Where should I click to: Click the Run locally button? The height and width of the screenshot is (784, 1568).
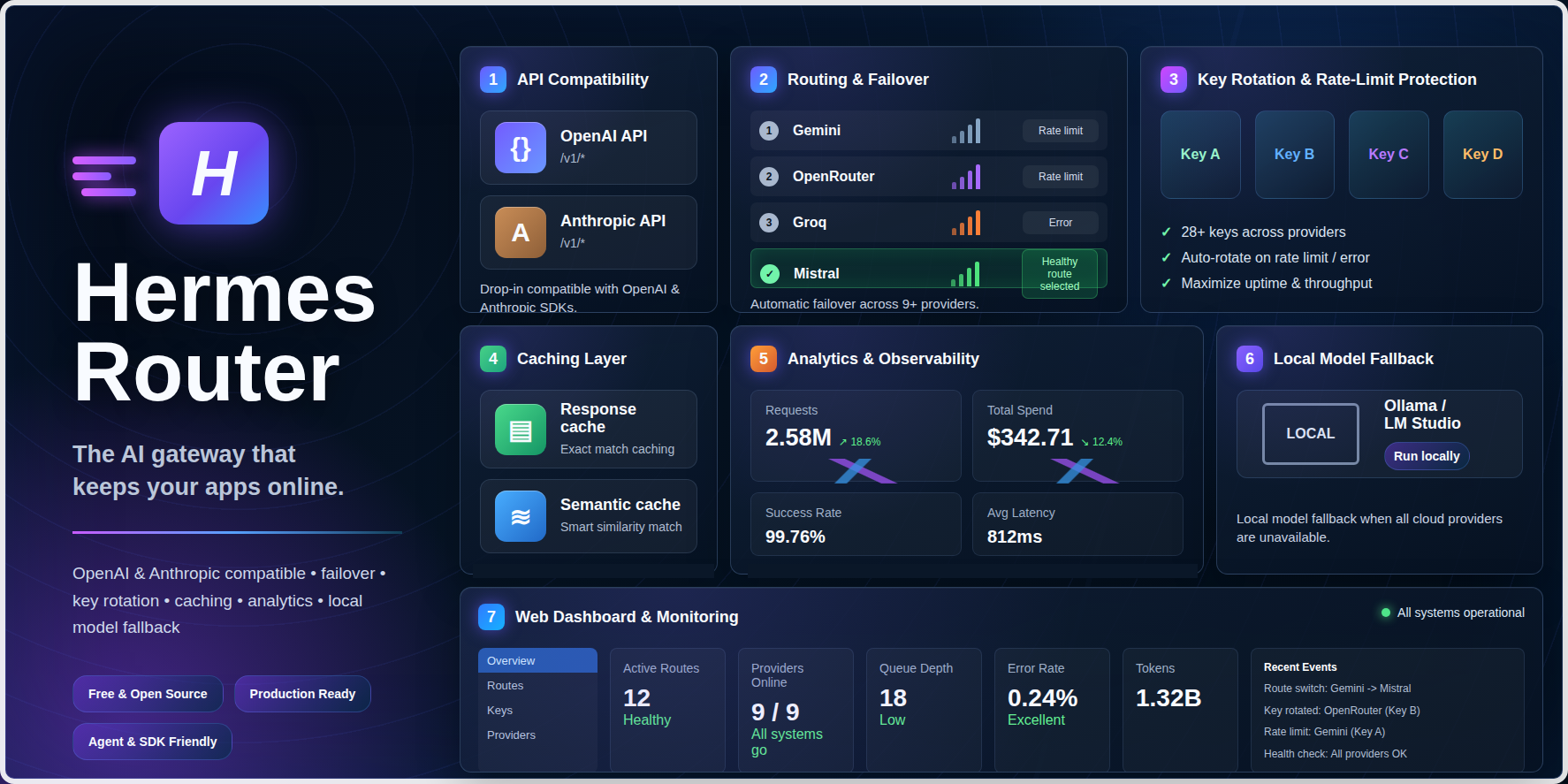click(x=1427, y=456)
